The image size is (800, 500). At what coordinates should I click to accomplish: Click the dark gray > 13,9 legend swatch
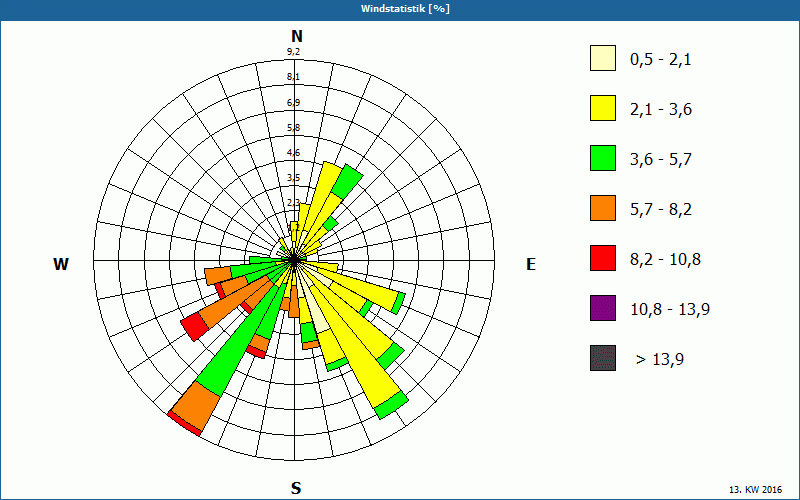point(603,358)
